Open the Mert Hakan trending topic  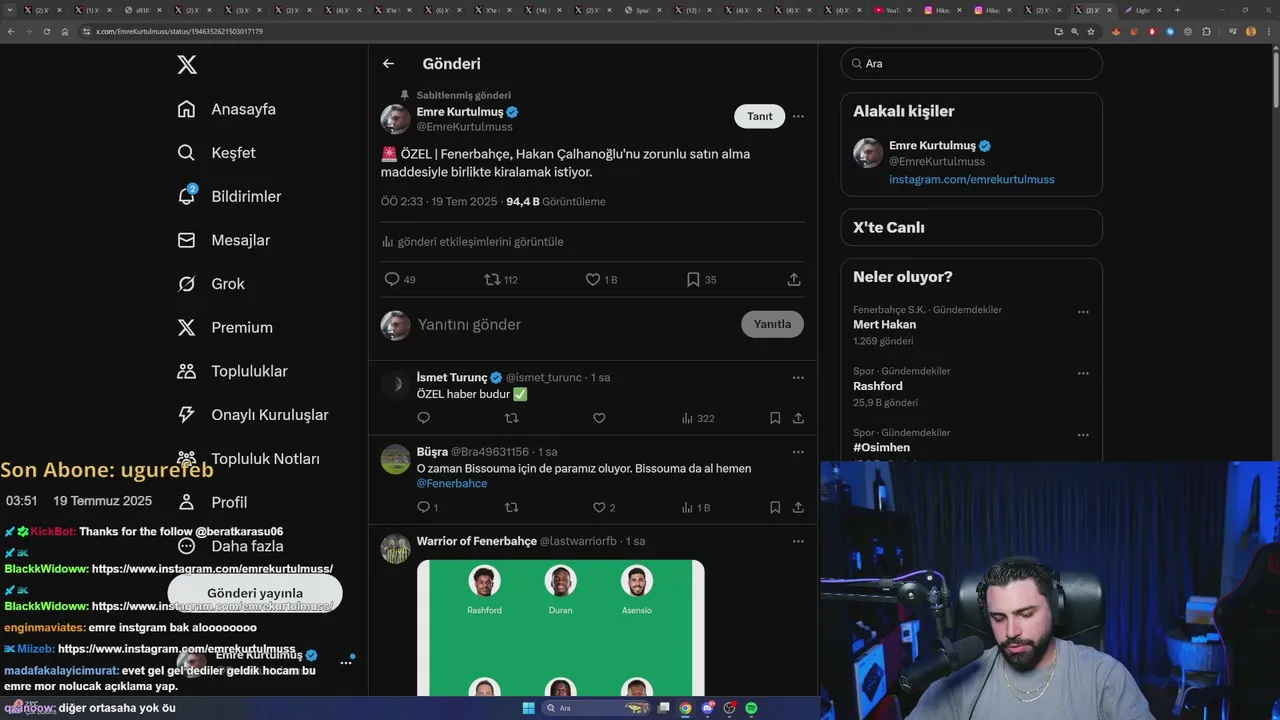click(884, 325)
